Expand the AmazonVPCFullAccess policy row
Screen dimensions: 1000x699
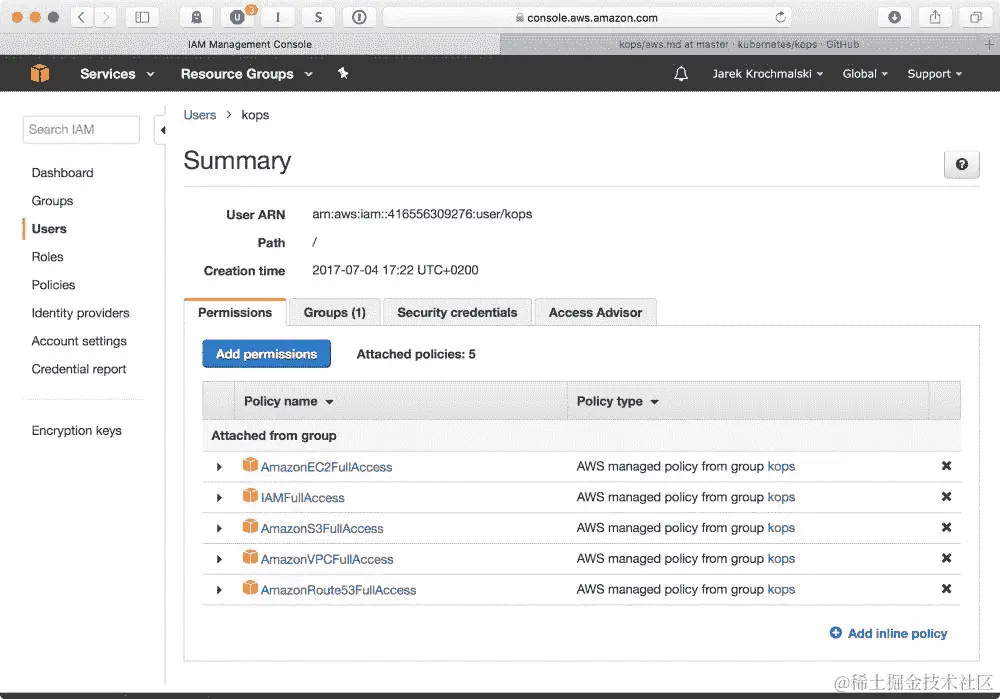coord(219,559)
